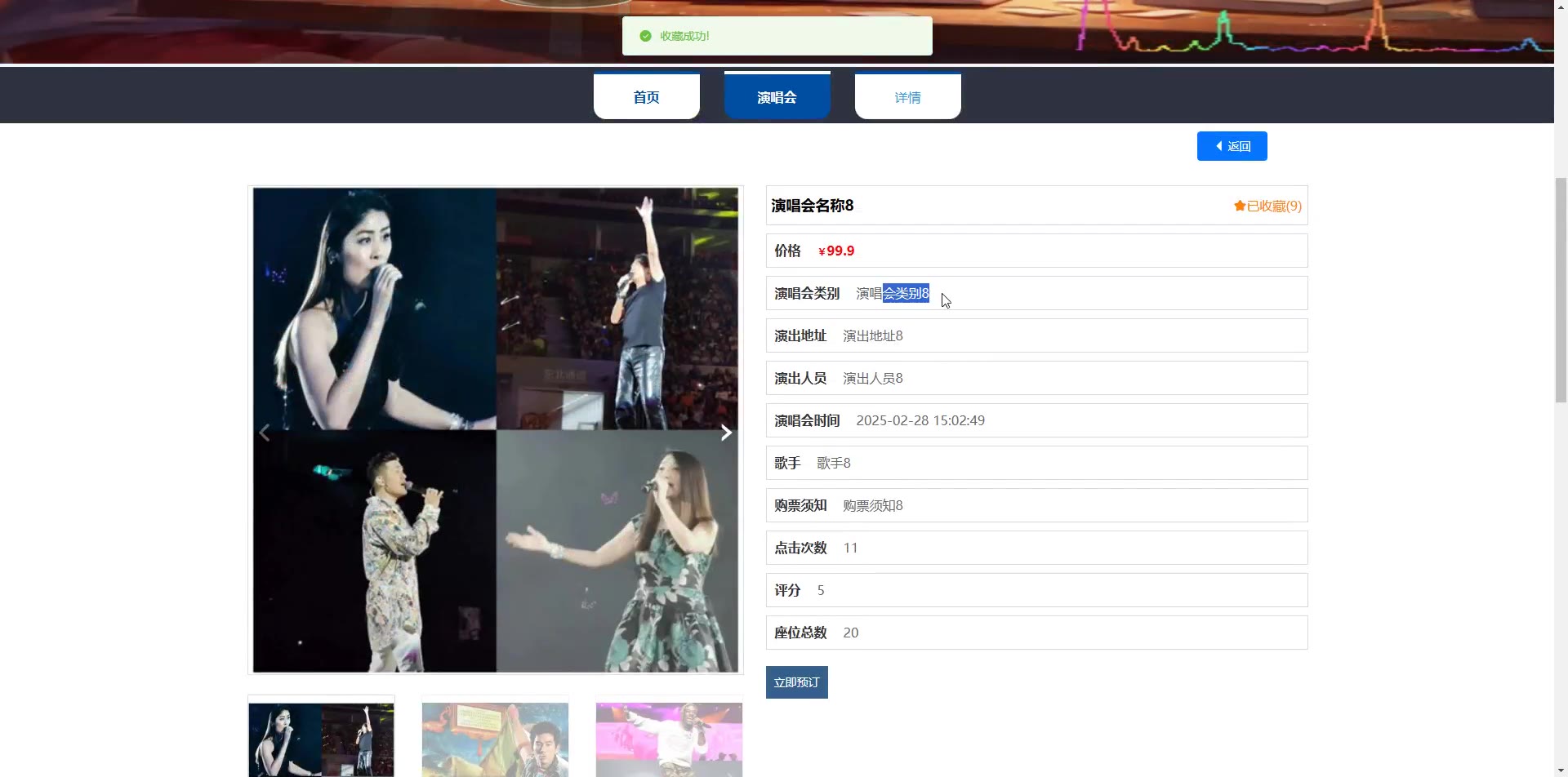Show next carousel image with right chevron
Viewport: 1568px width, 777px height.
(726, 433)
